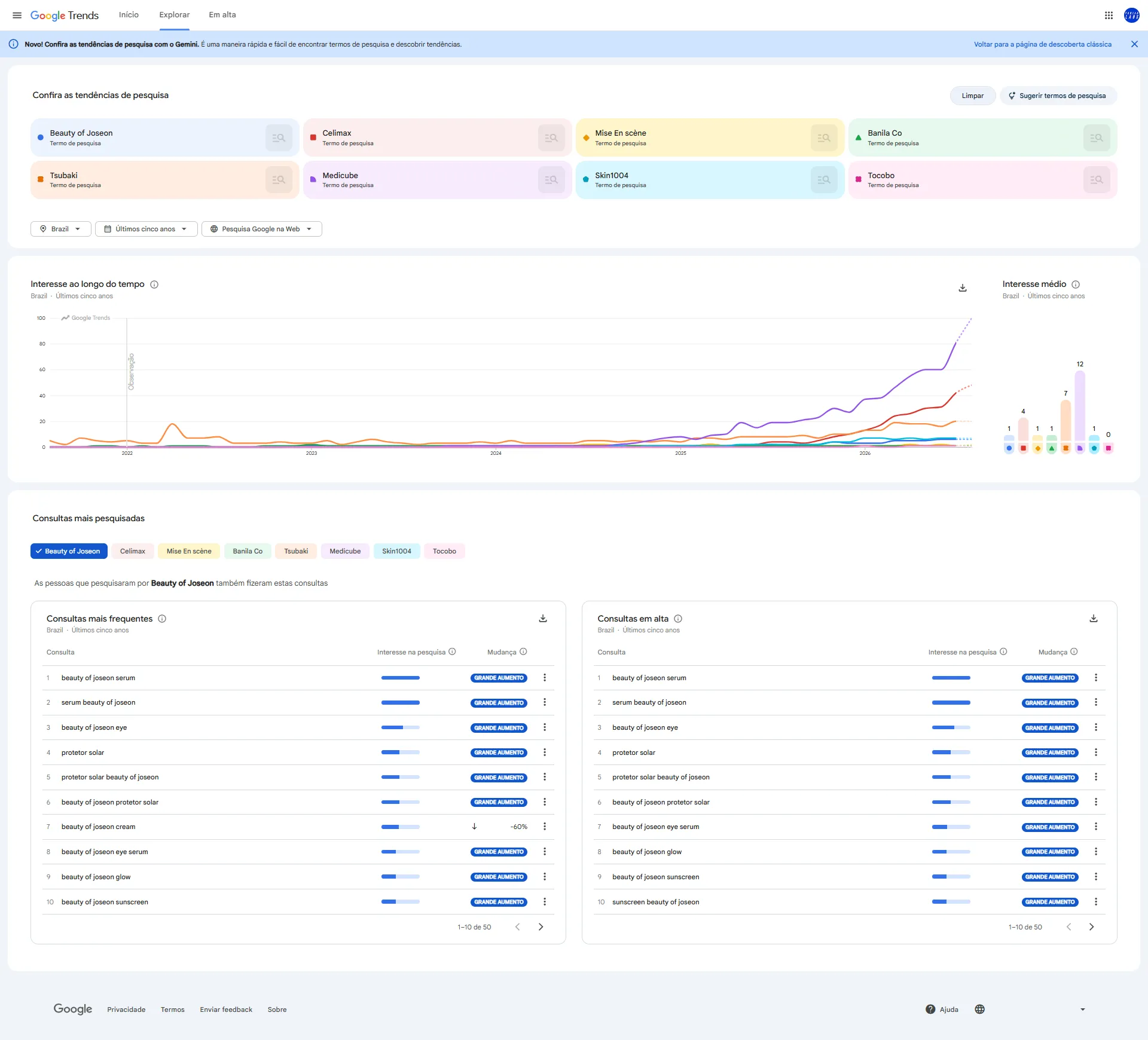Open Privacidade link in footer
1148x1040 pixels.
pos(126,1010)
